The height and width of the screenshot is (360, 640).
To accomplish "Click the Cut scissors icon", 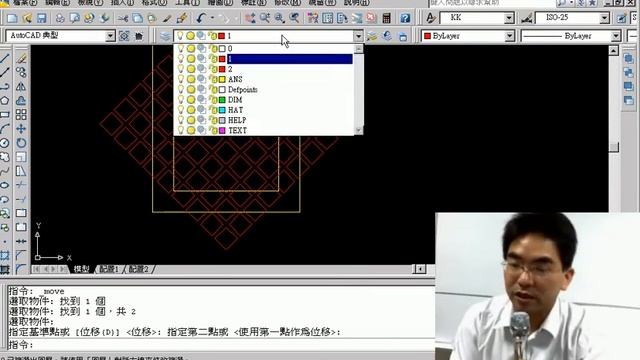I will click(123, 18).
